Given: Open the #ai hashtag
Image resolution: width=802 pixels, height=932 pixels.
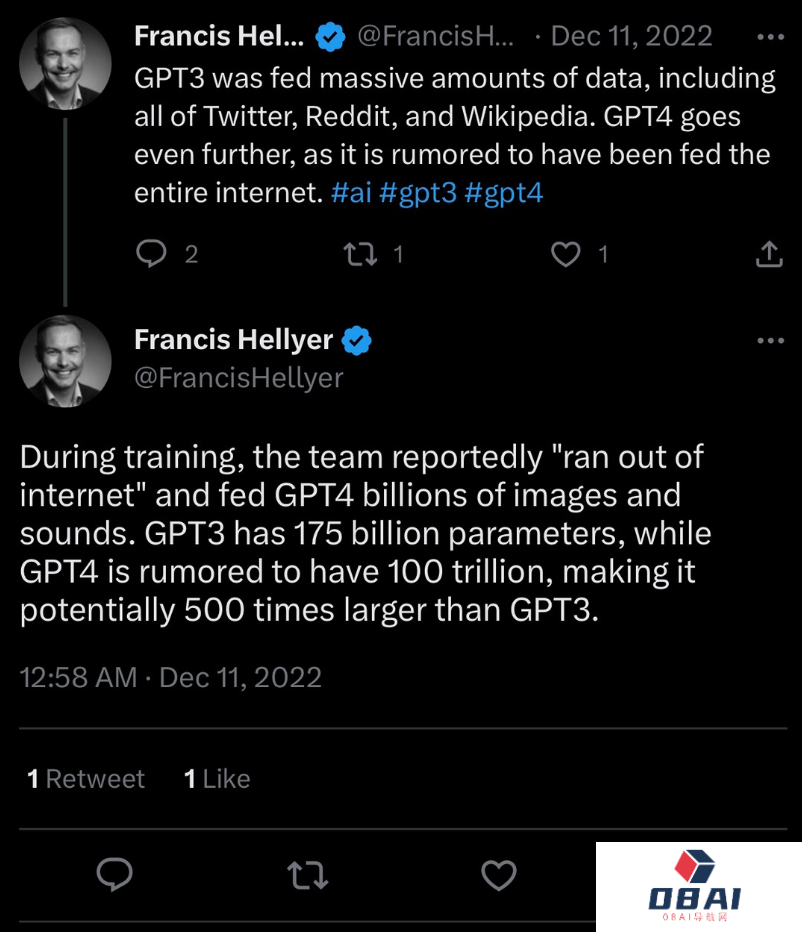Looking at the screenshot, I should point(350,192).
